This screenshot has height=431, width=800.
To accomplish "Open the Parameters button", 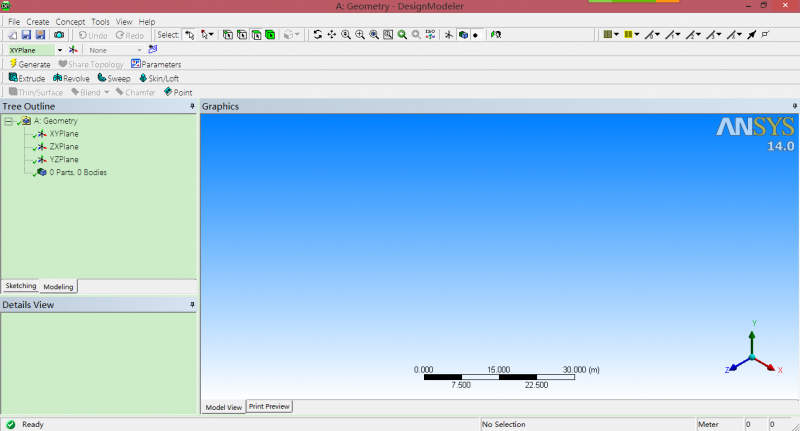I will pos(156,64).
